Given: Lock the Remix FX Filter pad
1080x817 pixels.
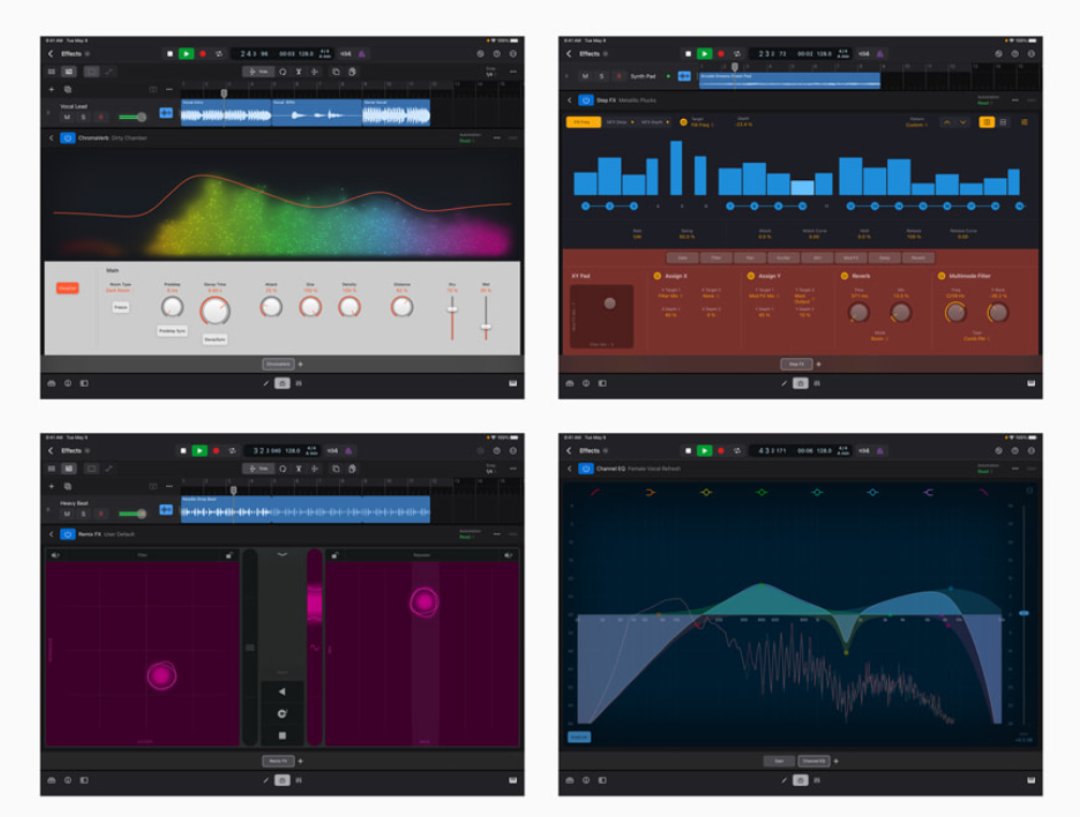Looking at the screenshot, I should pos(229,555).
